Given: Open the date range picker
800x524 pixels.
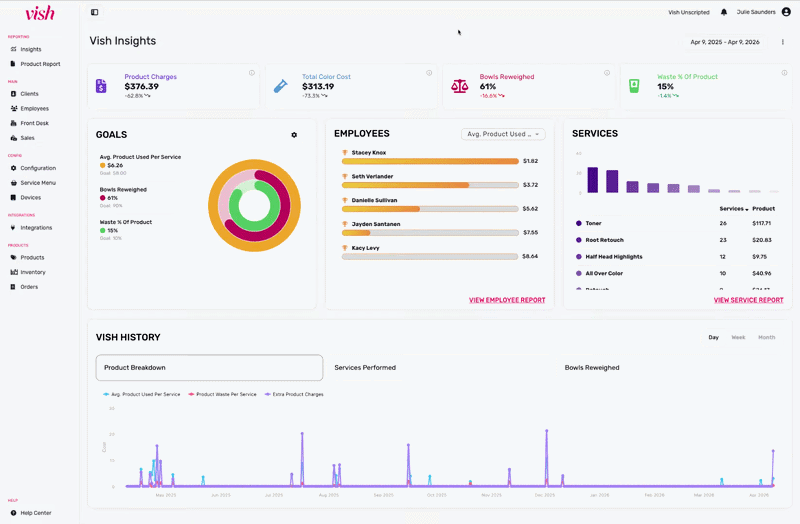Looking at the screenshot, I should pyautogui.click(x=724, y=42).
